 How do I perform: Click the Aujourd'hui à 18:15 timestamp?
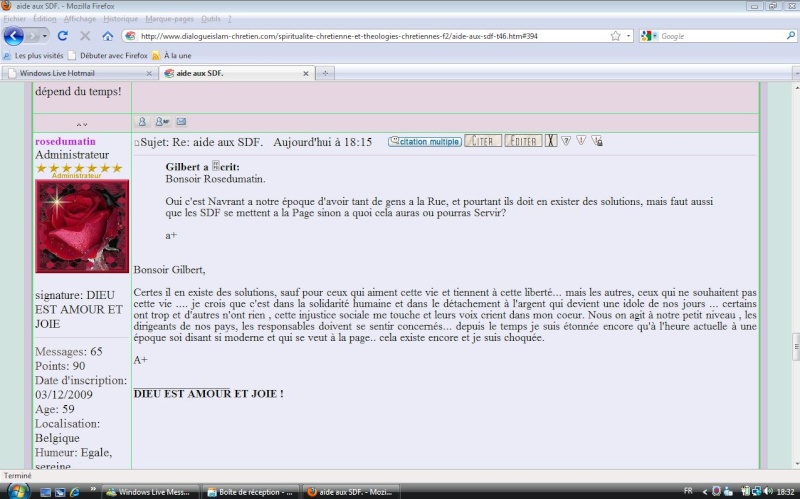322,142
